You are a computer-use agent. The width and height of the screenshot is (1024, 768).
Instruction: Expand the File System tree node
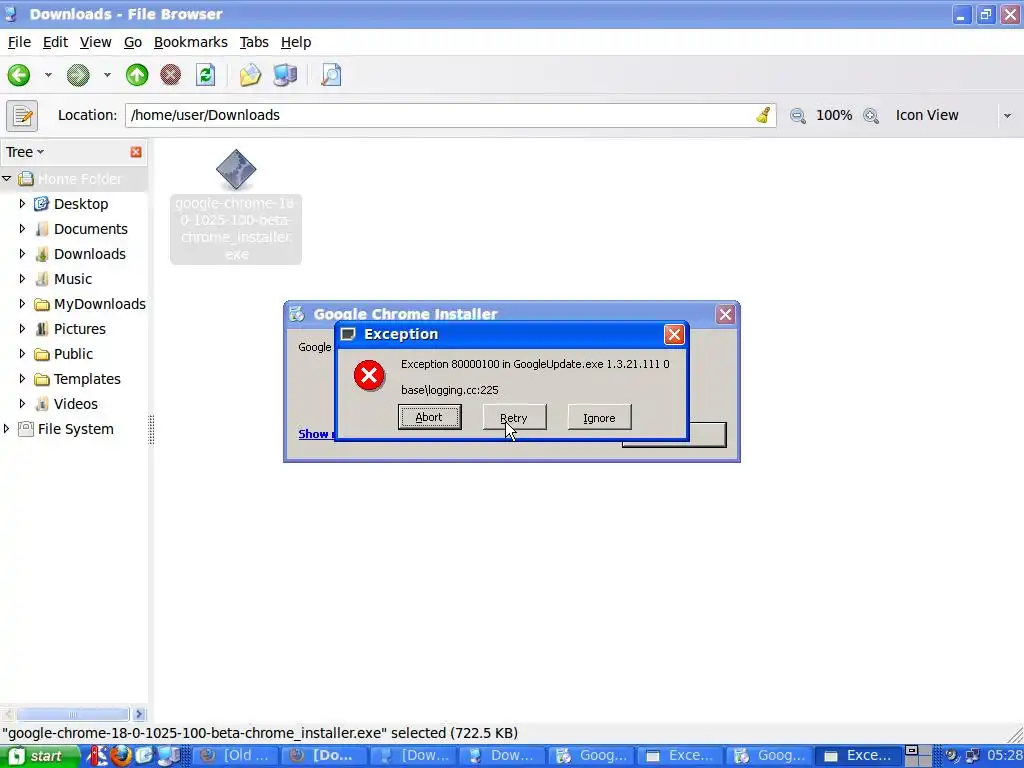7,428
